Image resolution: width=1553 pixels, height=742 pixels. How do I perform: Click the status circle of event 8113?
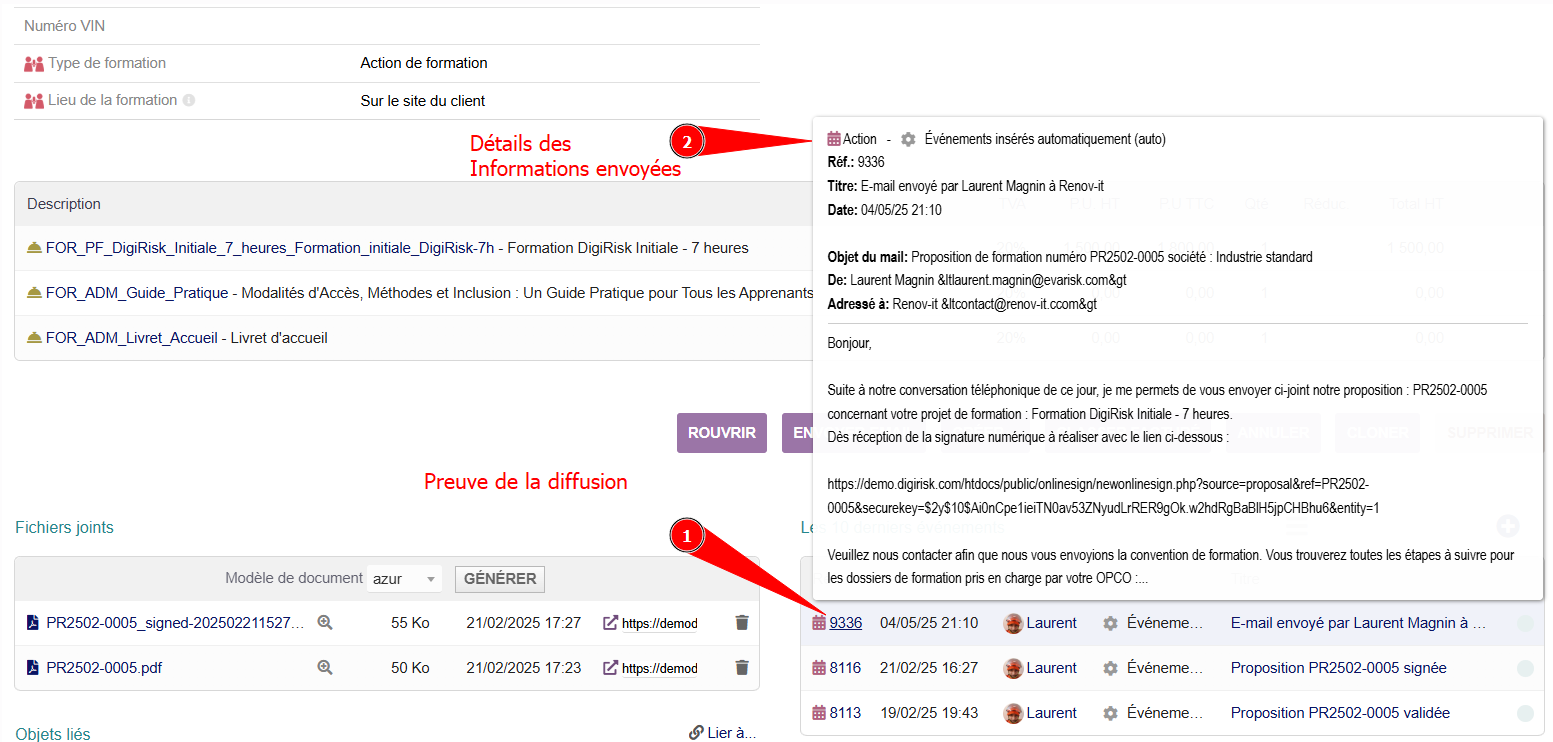click(1525, 714)
